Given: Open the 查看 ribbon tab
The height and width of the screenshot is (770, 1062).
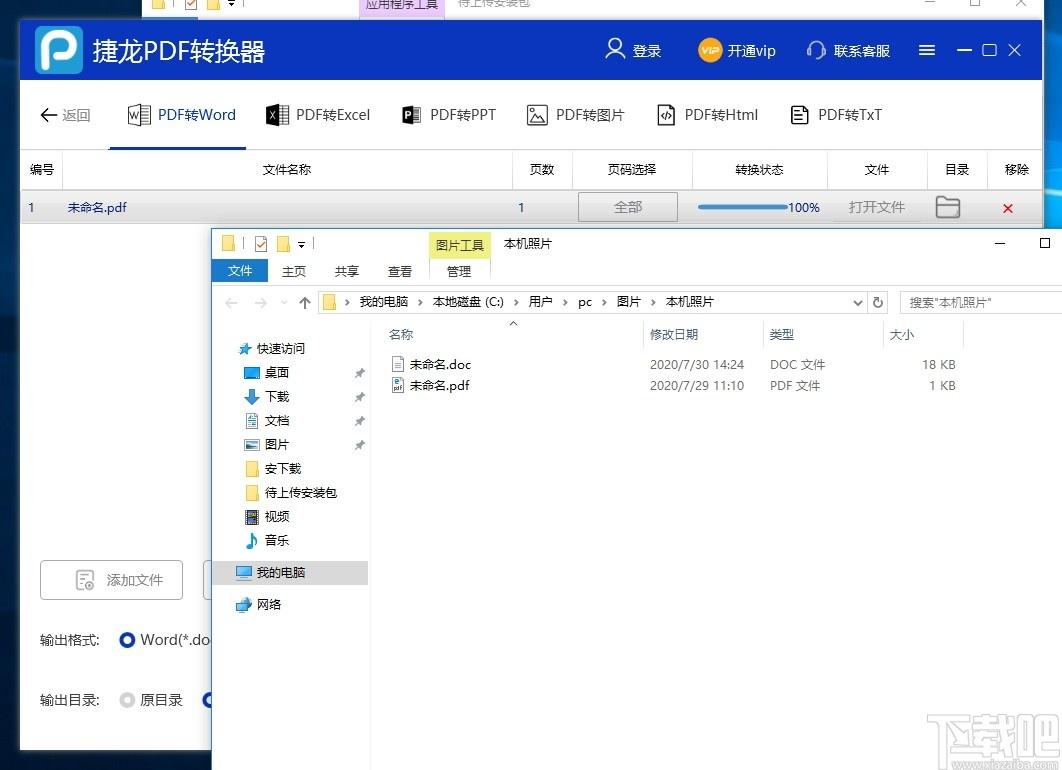Looking at the screenshot, I should [x=400, y=272].
